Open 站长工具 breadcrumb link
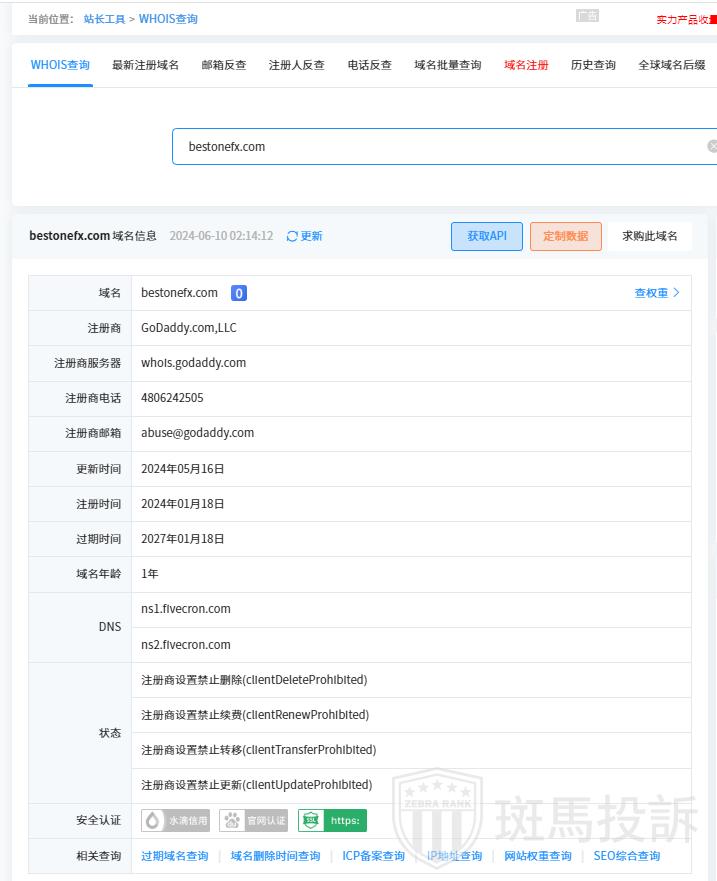The width and height of the screenshot is (717, 881). point(105,19)
